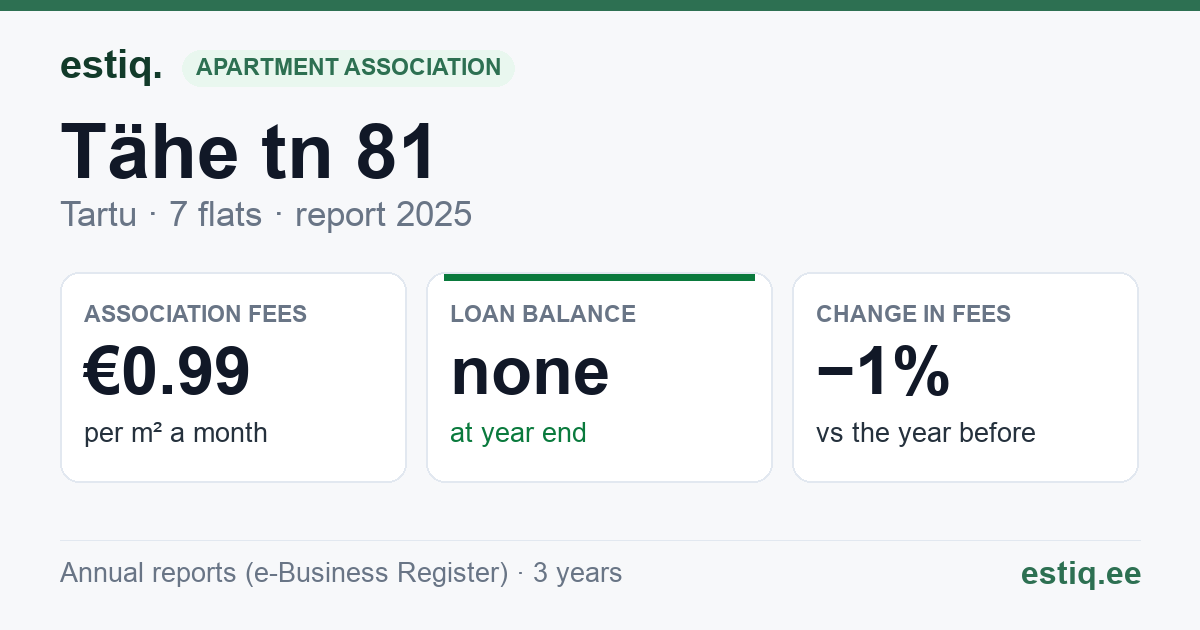
Task: Open the Association Fees card
Action: [233, 377]
